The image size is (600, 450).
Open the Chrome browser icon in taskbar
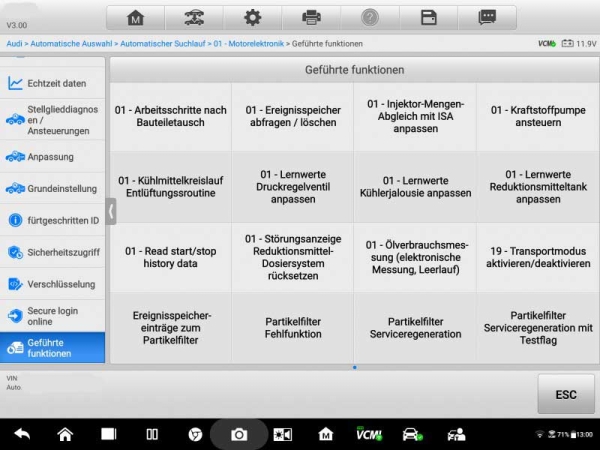[196, 434]
